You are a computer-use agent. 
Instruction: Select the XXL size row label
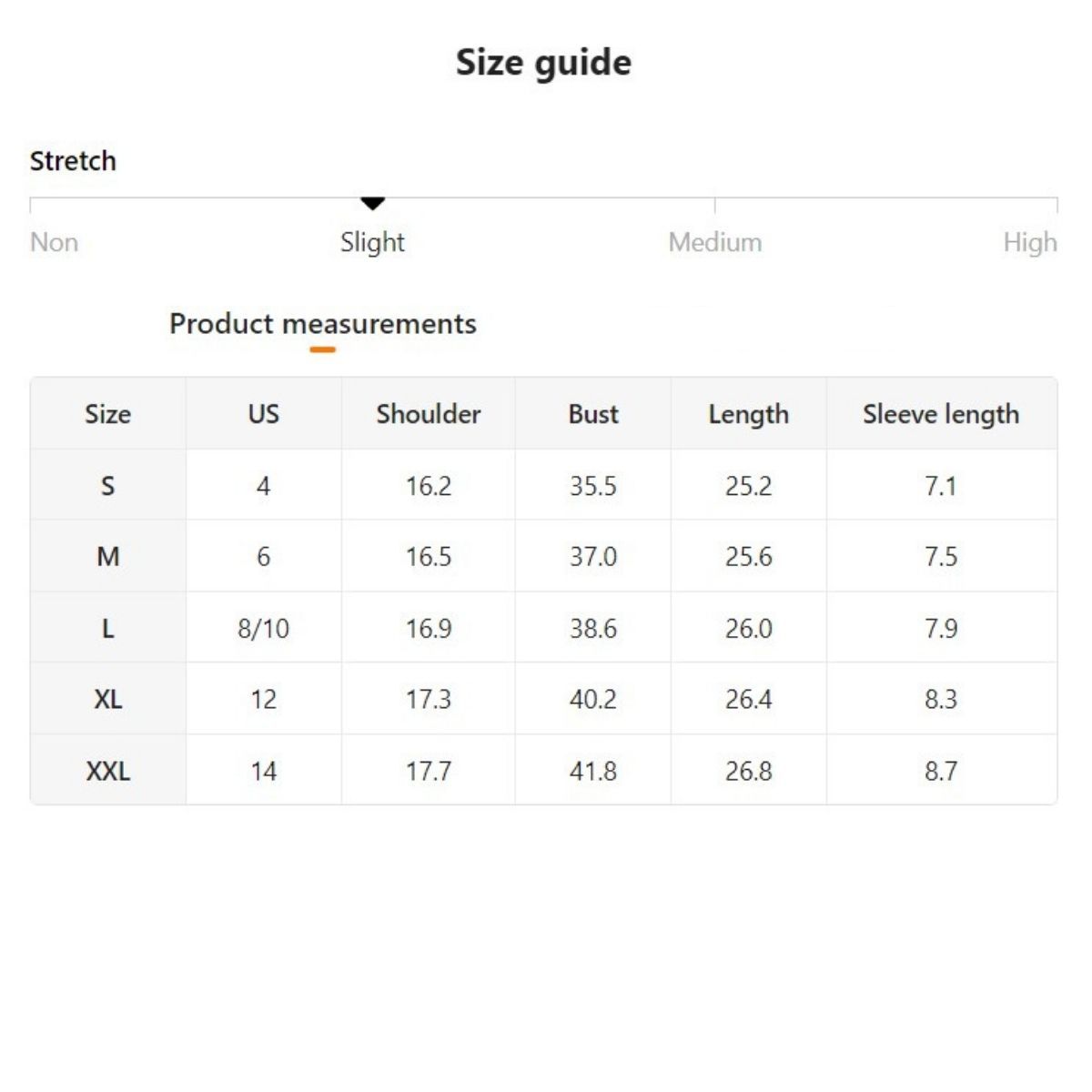pyautogui.click(x=107, y=771)
